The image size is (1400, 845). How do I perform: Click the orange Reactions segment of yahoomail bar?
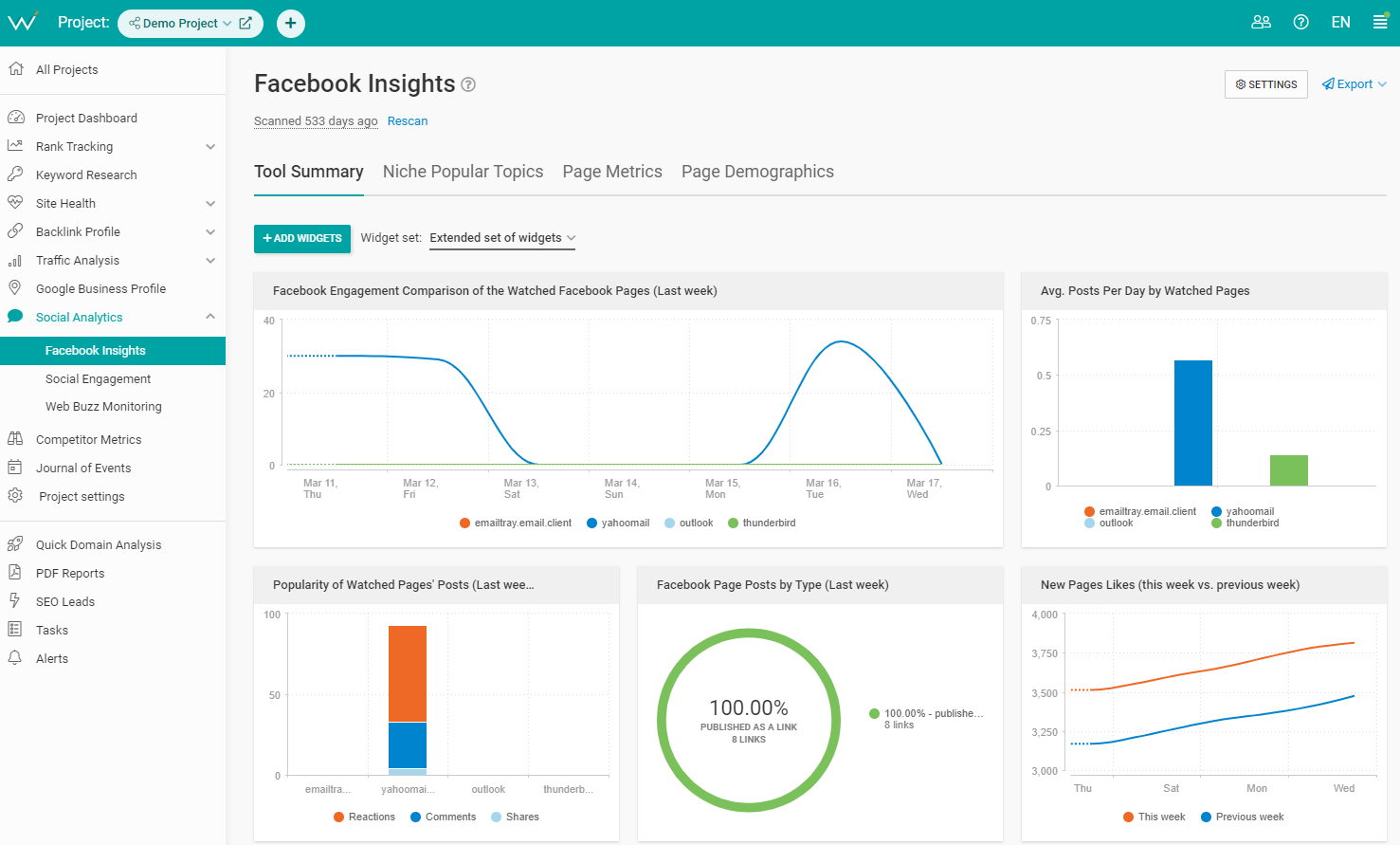tap(408, 674)
